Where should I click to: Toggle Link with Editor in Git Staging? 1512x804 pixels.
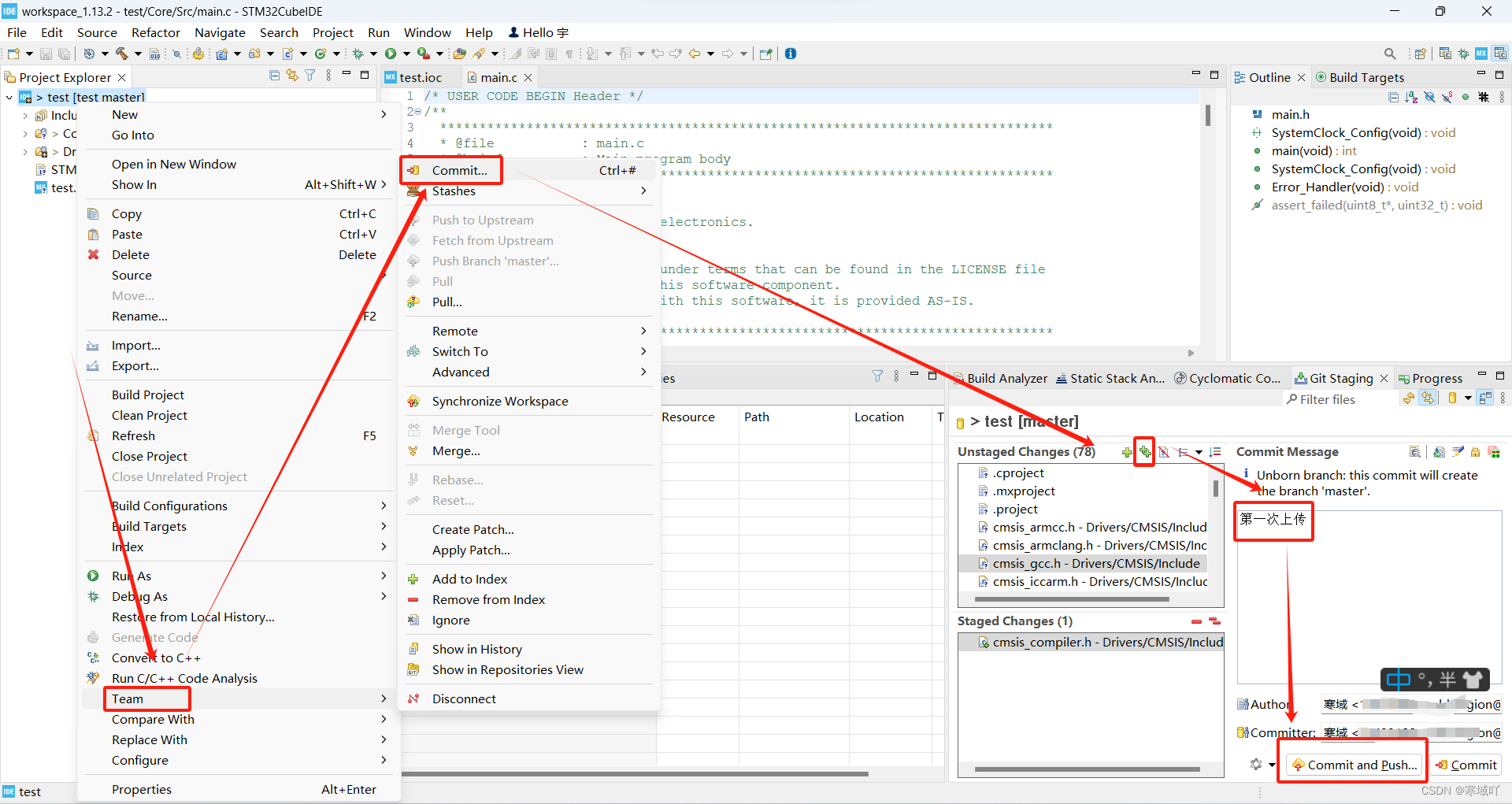pos(1427,398)
